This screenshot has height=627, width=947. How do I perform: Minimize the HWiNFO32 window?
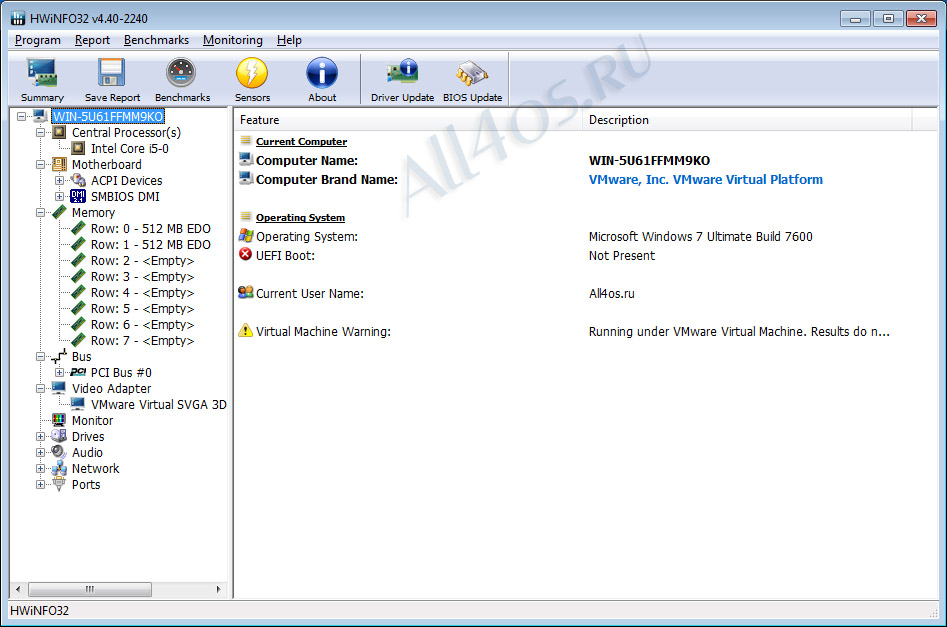855,19
